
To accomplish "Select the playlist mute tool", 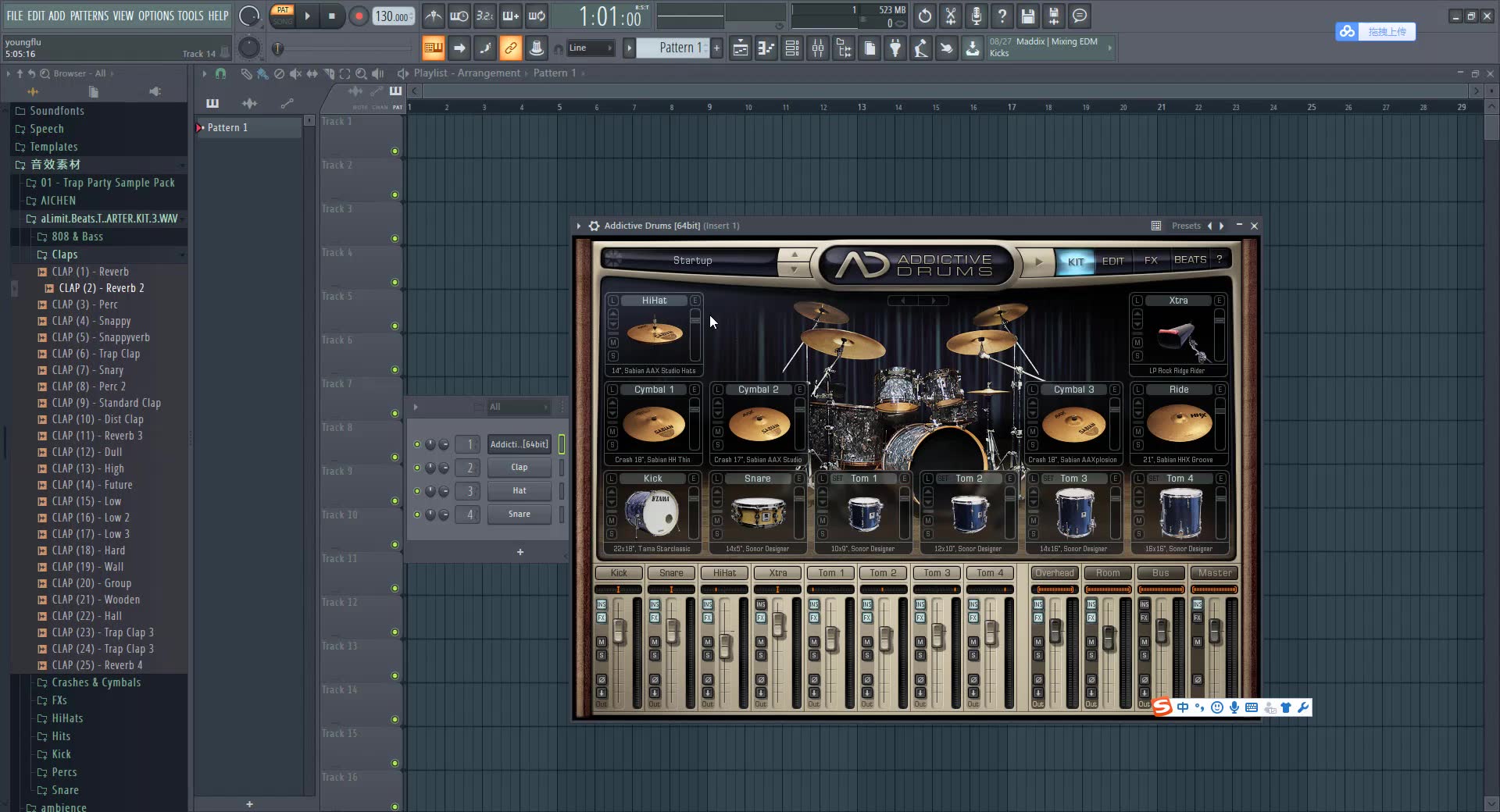I will (x=295, y=73).
